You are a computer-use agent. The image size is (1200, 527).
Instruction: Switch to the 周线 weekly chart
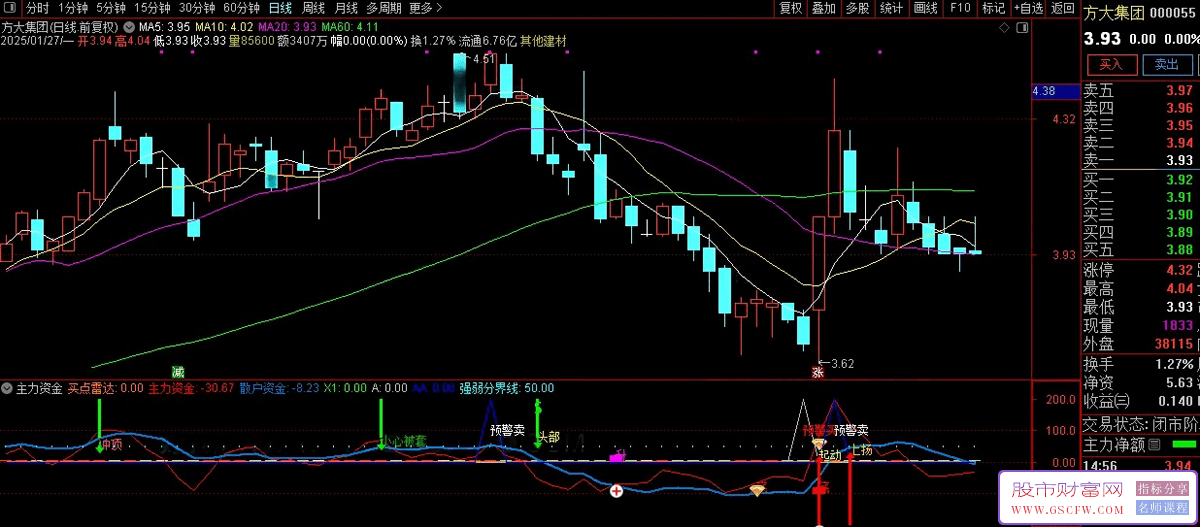pos(314,7)
